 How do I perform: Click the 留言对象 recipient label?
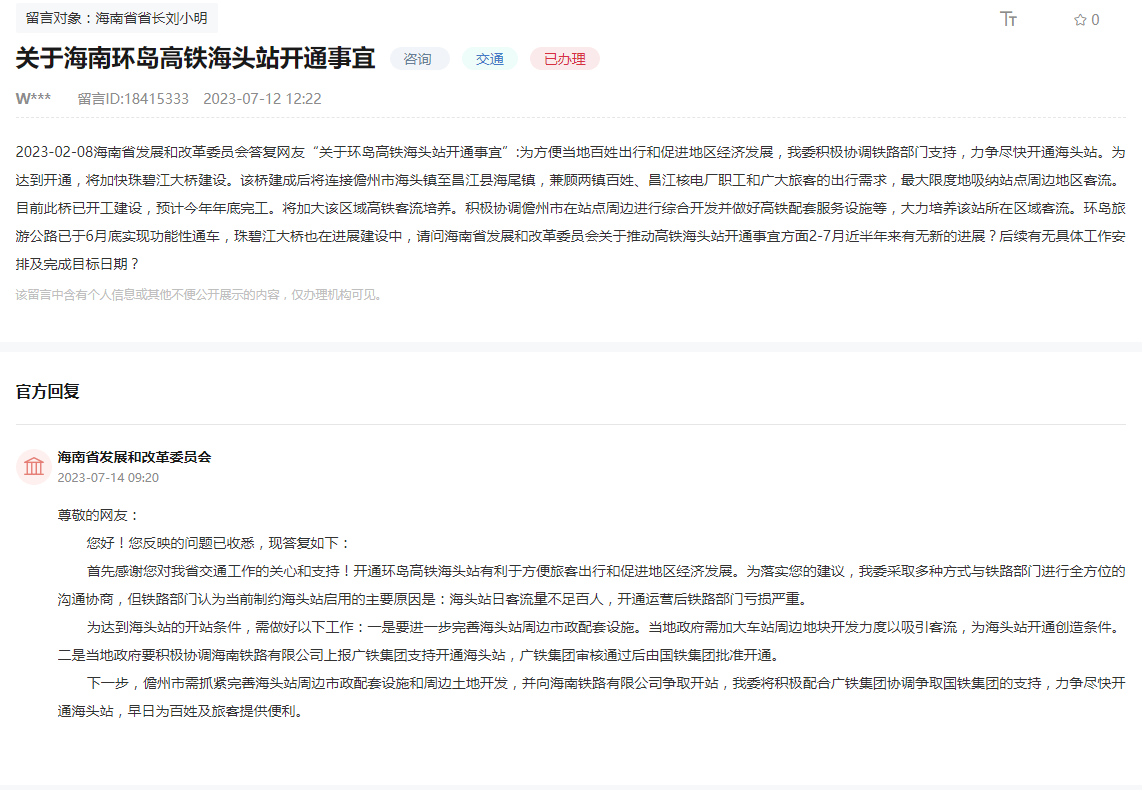click(x=117, y=18)
